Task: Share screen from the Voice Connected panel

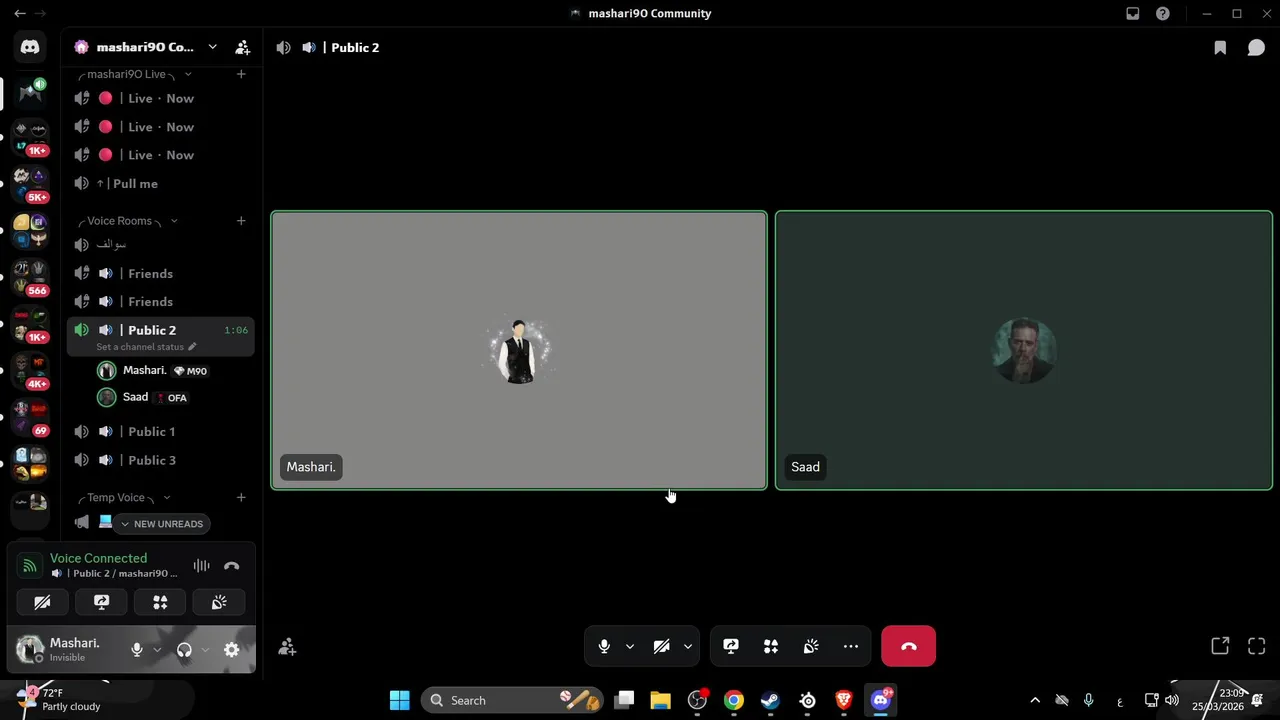Action: click(101, 602)
